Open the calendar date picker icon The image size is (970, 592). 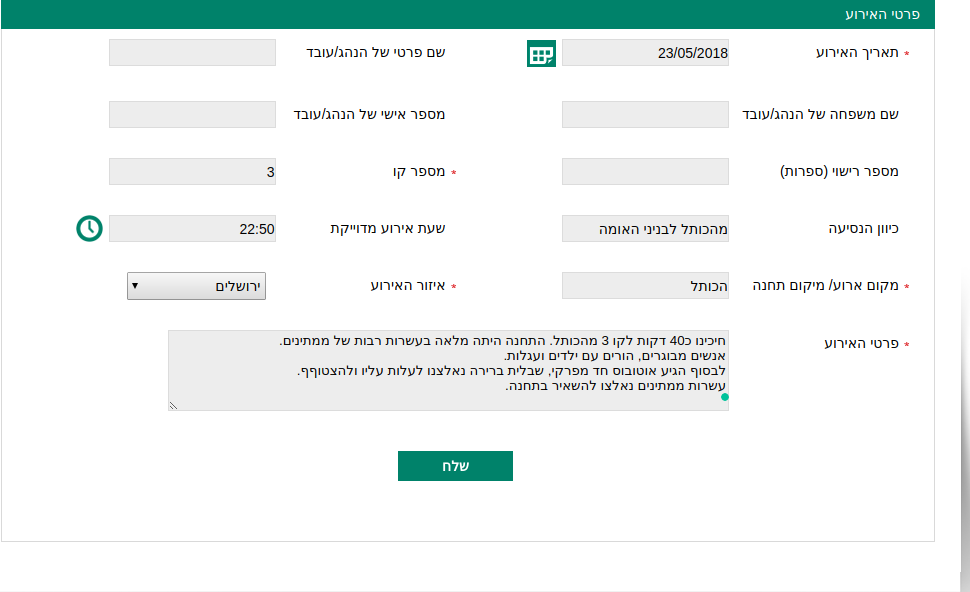(x=541, y=53)
